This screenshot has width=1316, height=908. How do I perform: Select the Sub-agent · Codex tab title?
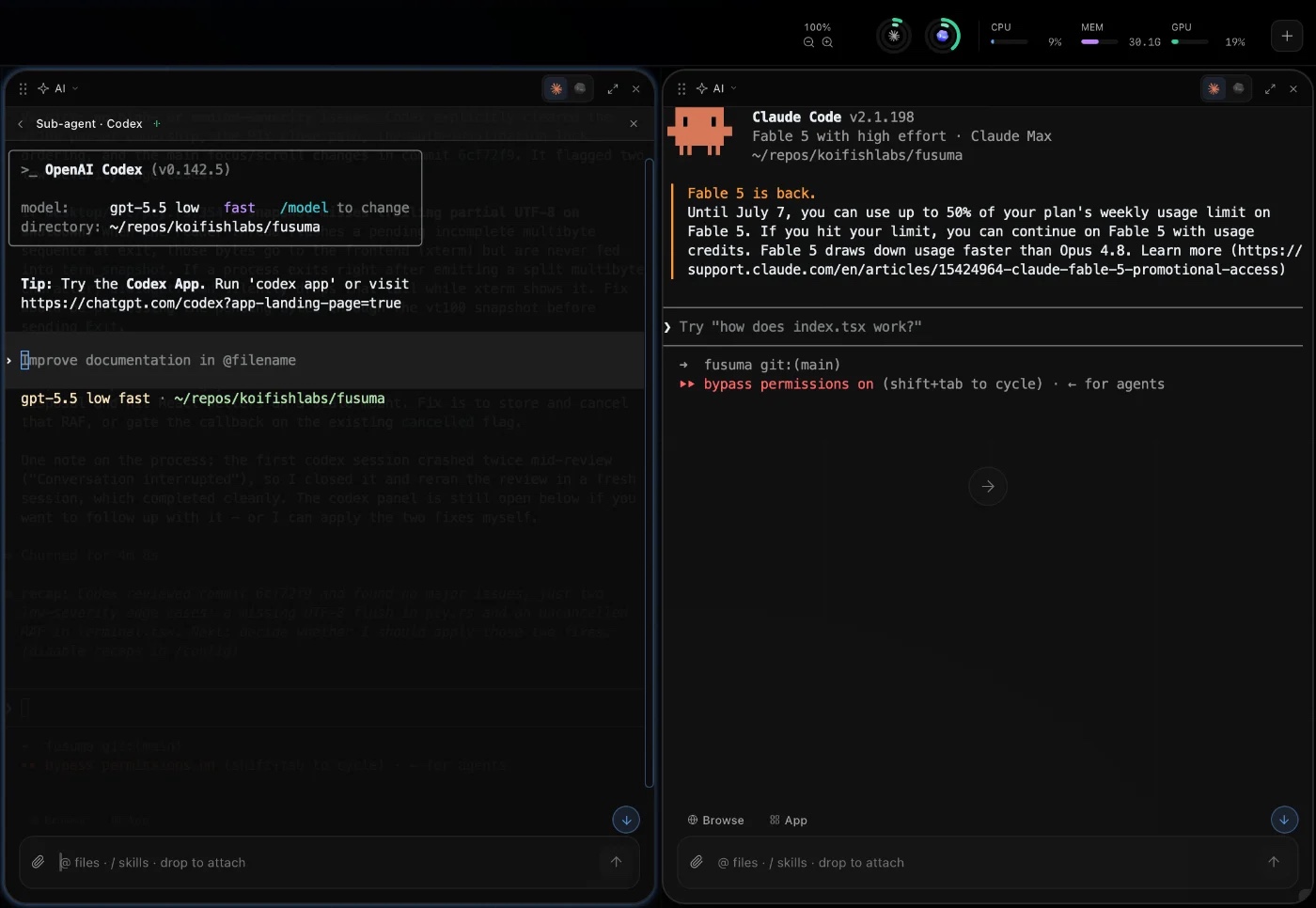(x=89, y=124)
